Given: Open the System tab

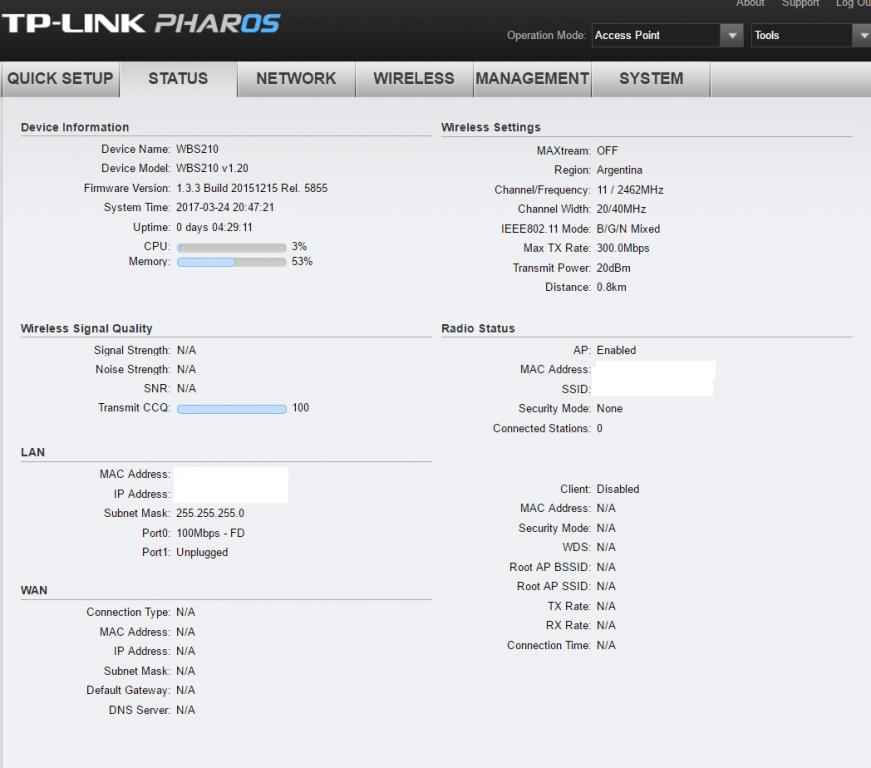Looking at the screenshot, I should [651, 78].
